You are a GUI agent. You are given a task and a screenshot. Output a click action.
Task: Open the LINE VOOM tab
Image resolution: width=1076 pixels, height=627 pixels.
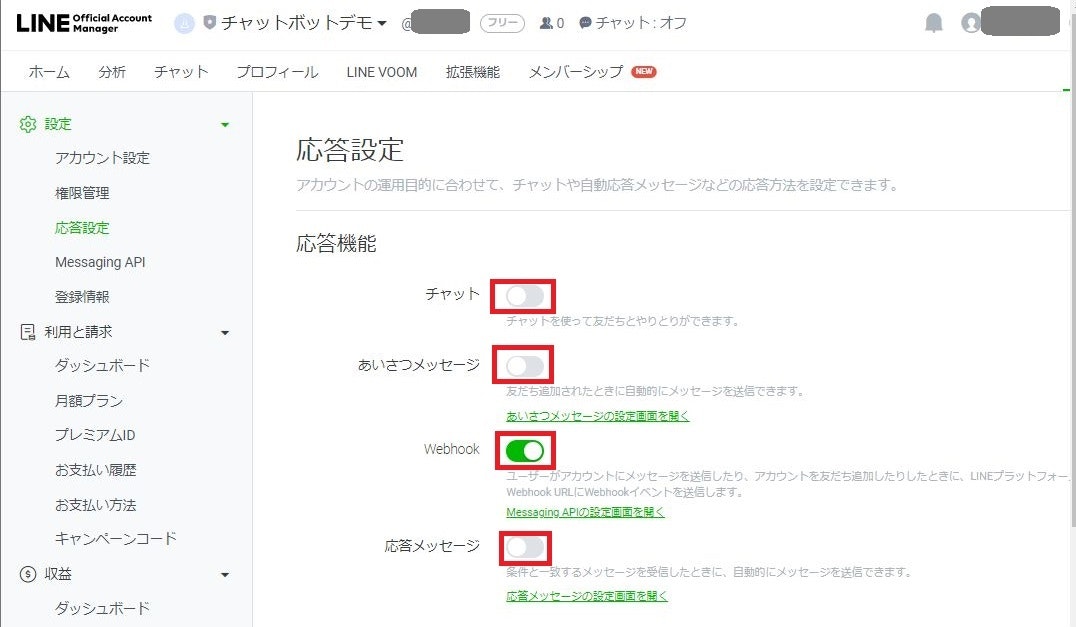(x=382, y=72)
